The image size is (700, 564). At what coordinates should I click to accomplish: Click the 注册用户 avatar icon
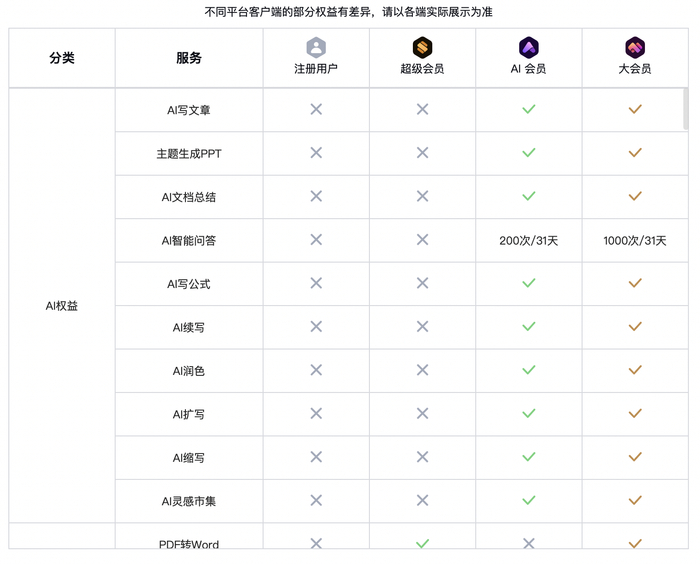316,47
